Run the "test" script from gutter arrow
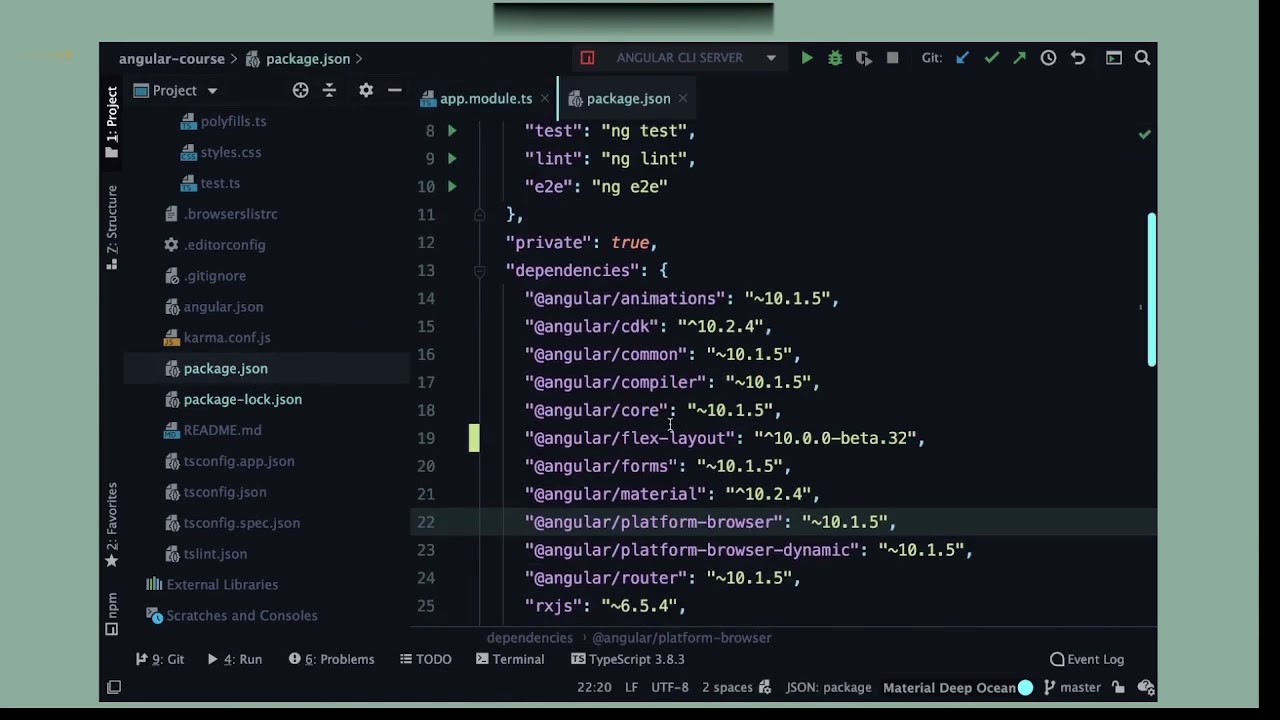 [x=452, y=130]
